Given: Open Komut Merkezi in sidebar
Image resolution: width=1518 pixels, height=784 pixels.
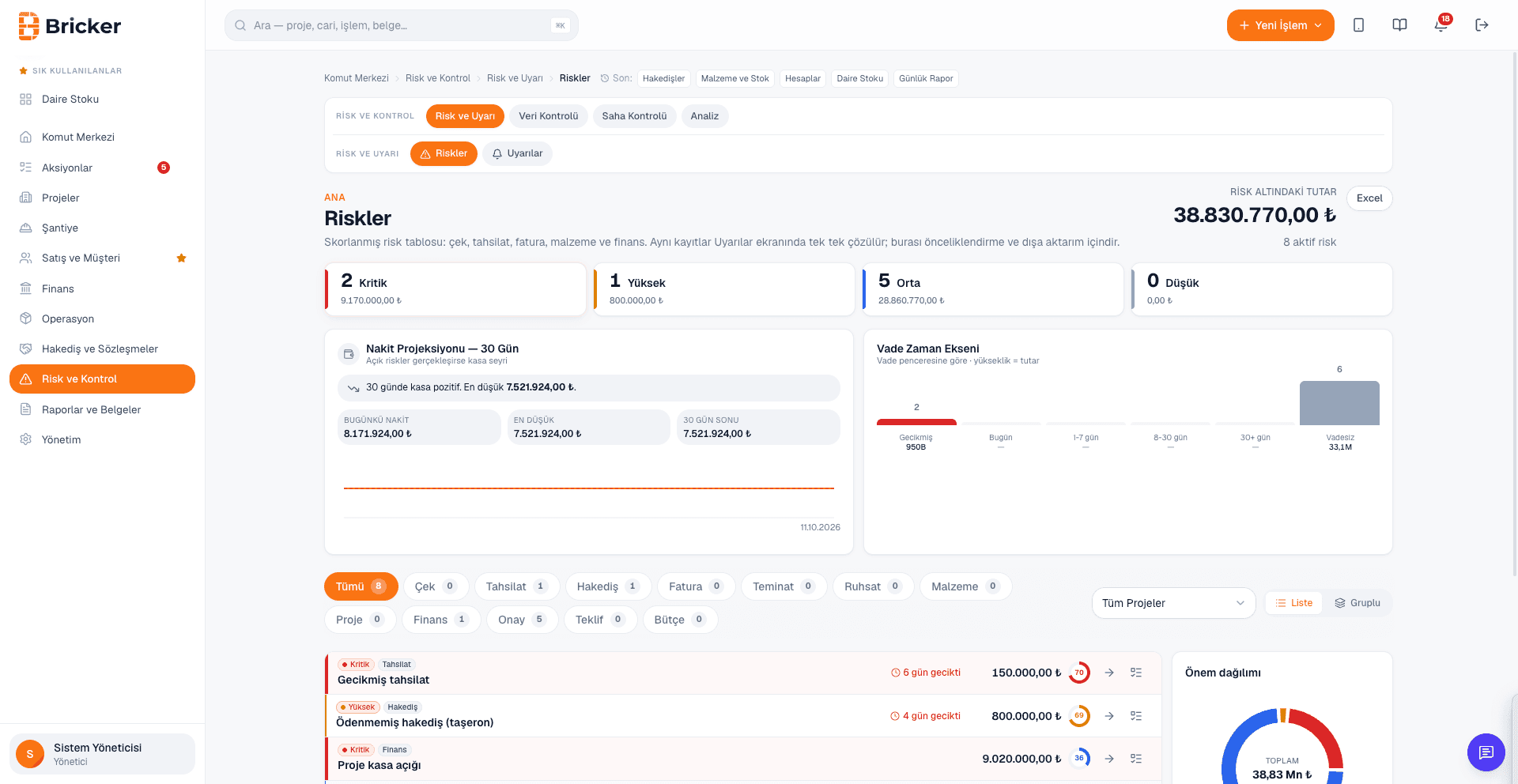Looking at the screenshot, I should [x=102, y=138].
